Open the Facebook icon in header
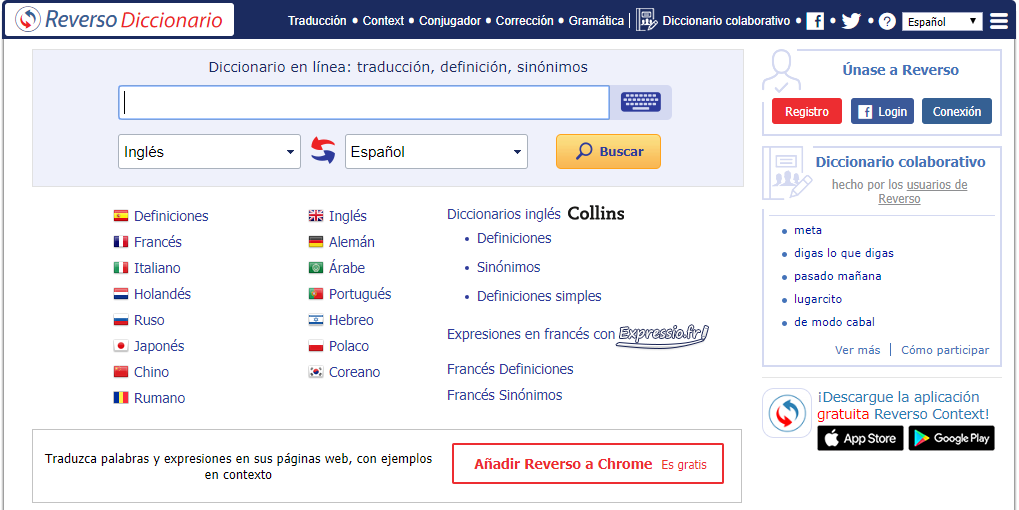Screen dimensions: 1019x510 click(x=815, y=21)
